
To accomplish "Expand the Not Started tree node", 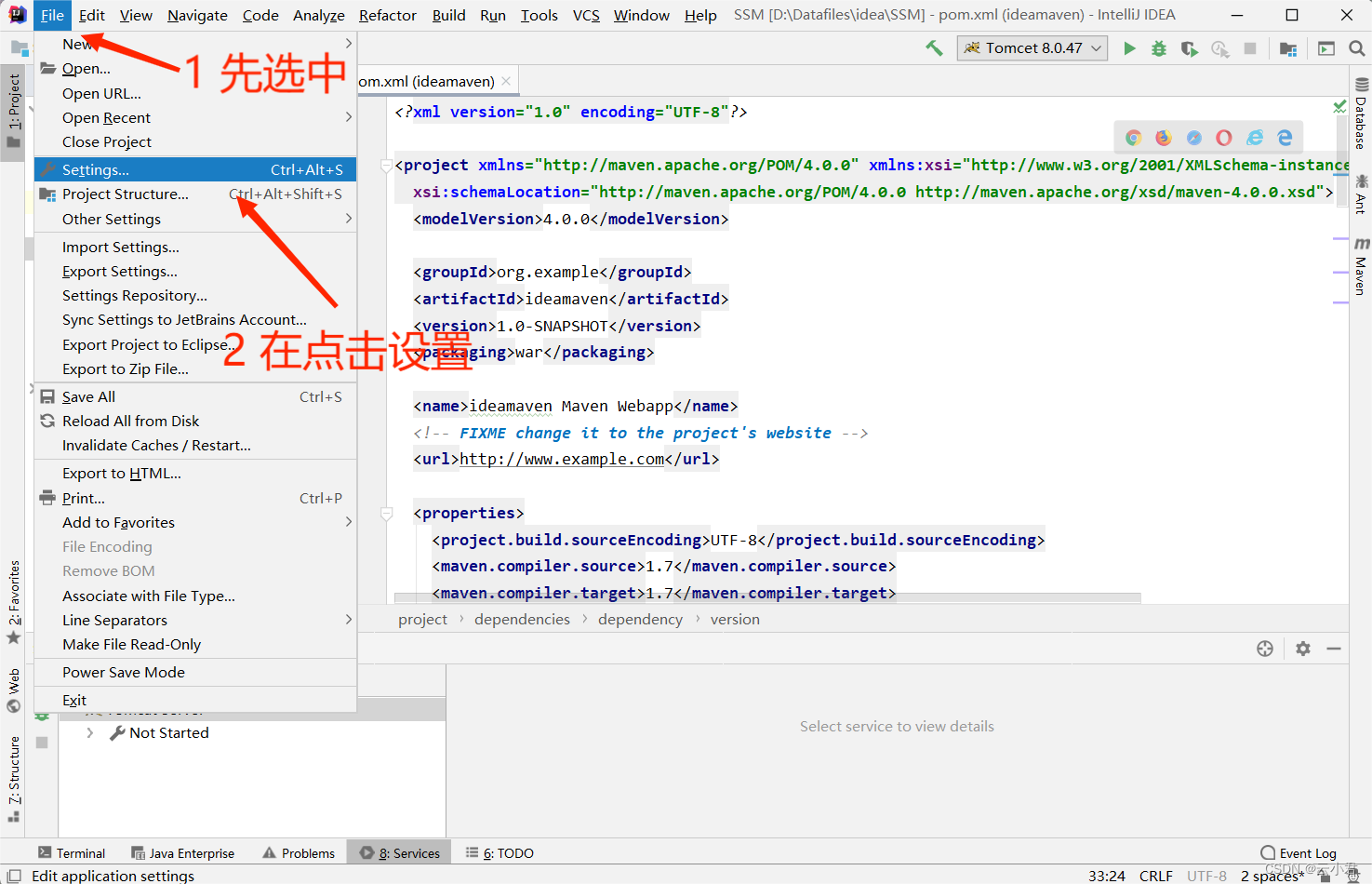I will (90, 733).
